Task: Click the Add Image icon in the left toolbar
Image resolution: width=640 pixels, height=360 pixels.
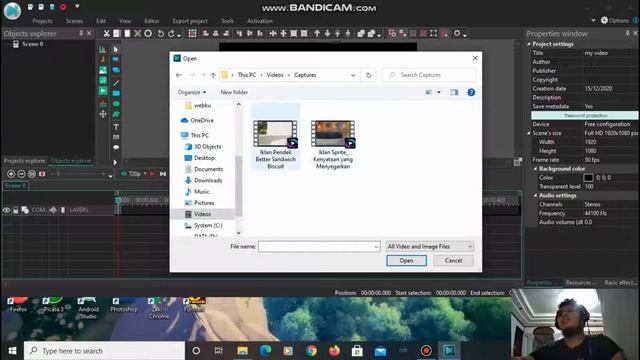Action: [x=103, y=71]
